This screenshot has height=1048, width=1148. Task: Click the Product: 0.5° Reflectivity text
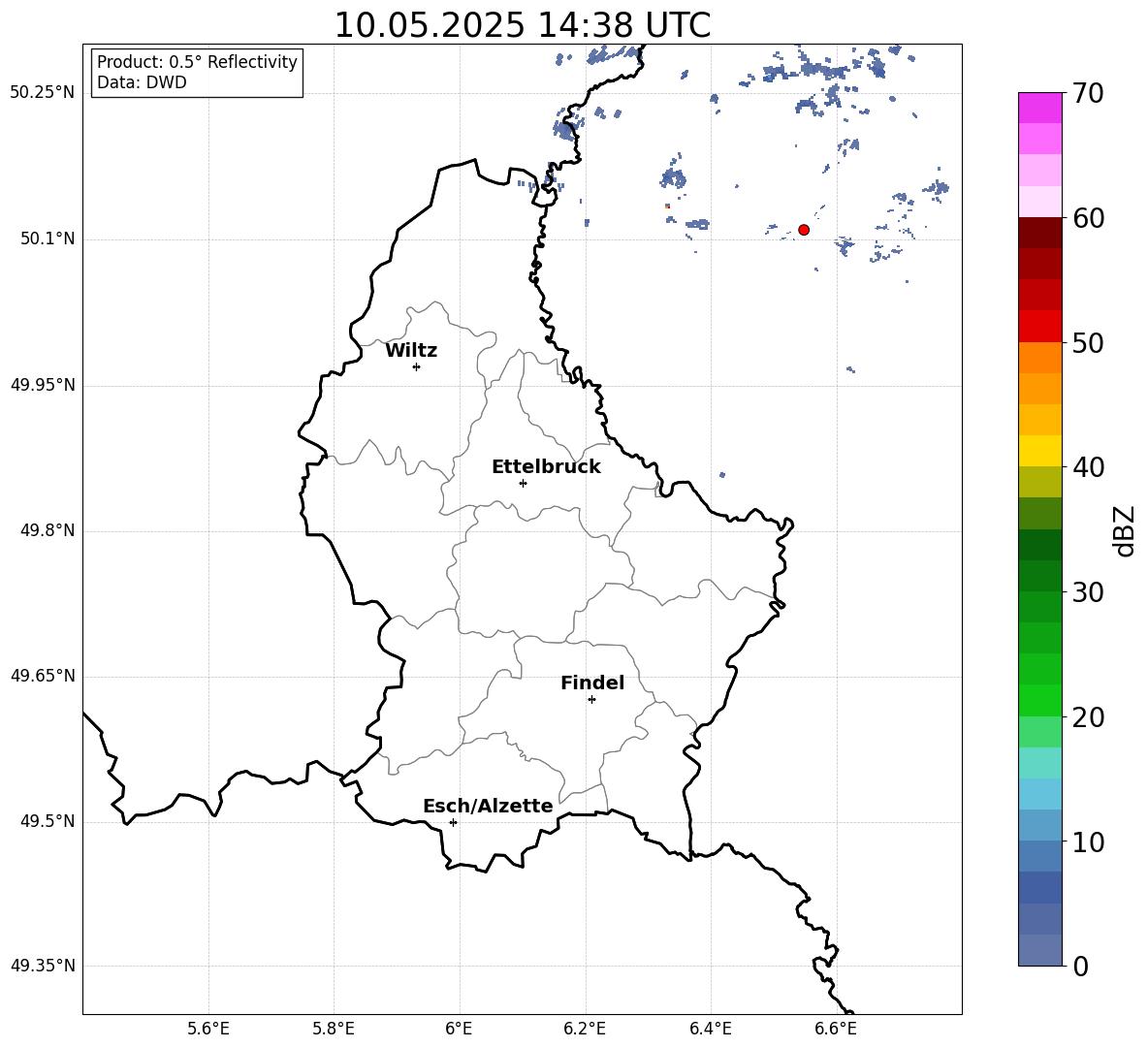[x=197, y=62]
